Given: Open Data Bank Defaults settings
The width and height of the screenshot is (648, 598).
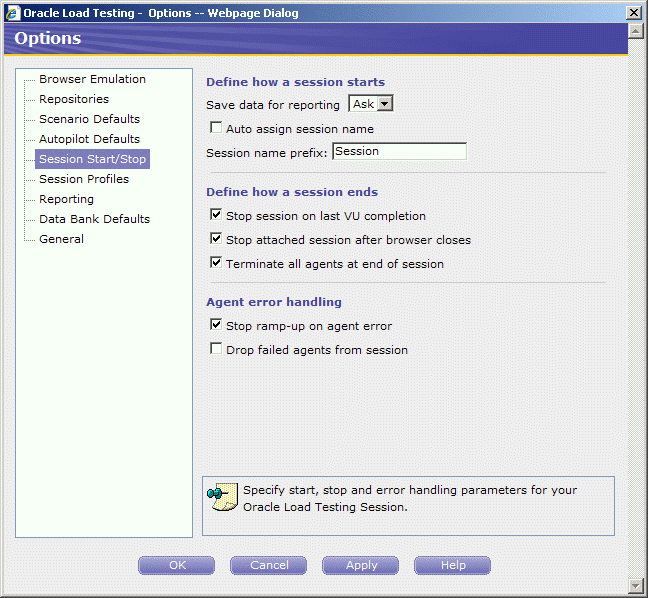Looking at the screenshot, I should [94, 219].
